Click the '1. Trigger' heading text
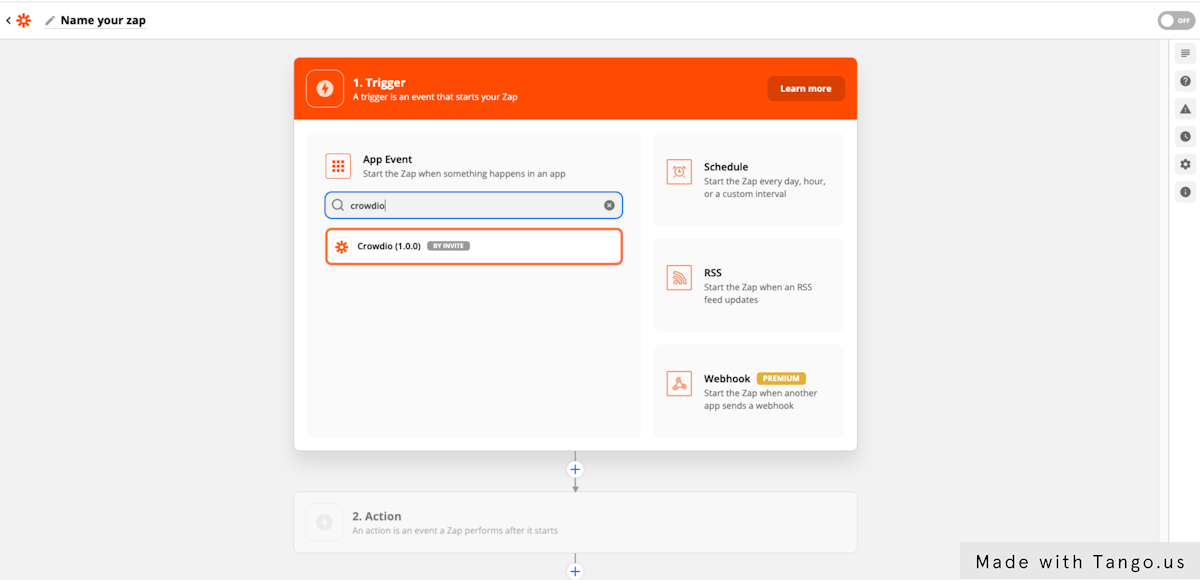The height and width of the screenshot is (580, 1200). [x=379, y=82]
